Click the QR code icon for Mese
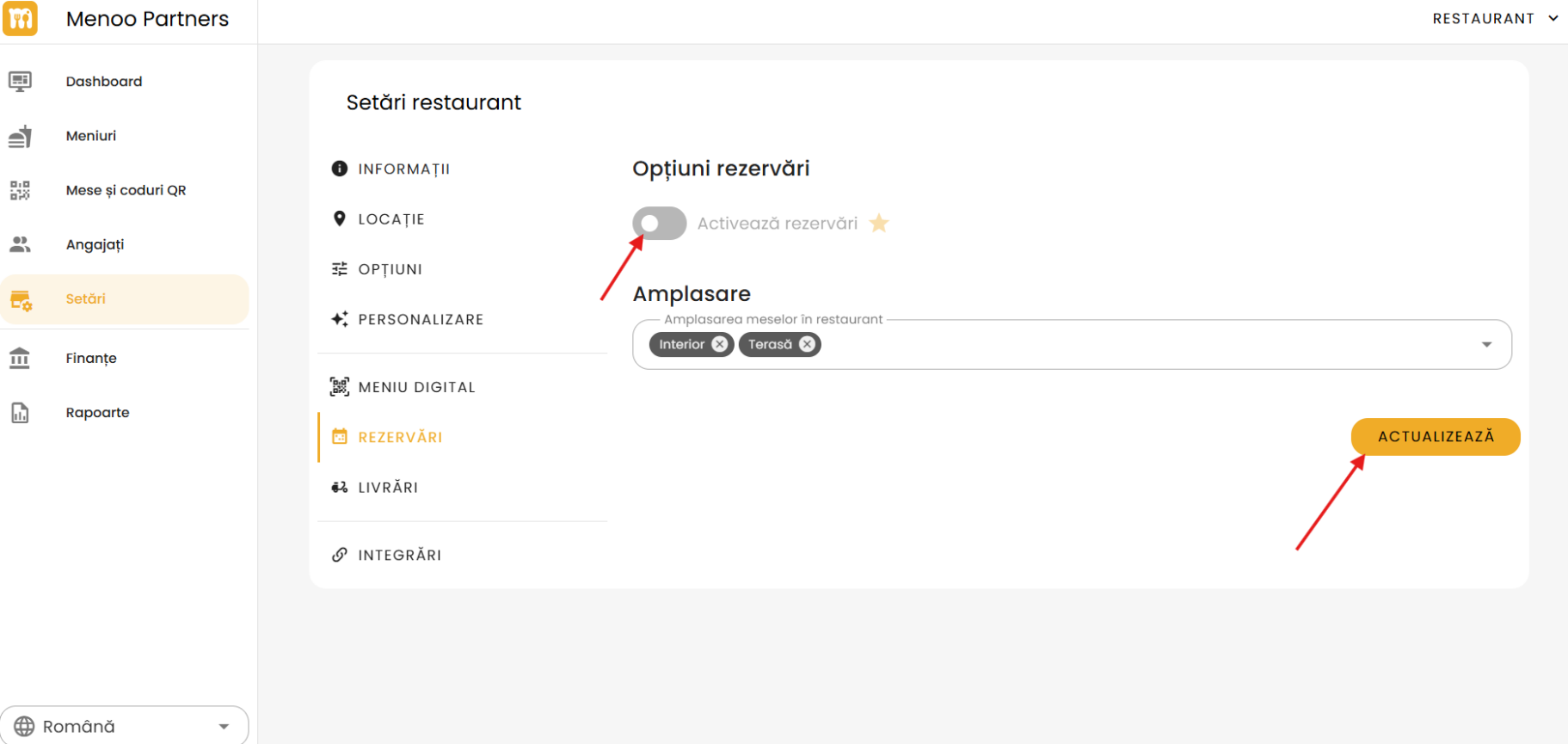1568x744 pixels. coord(20,190)
